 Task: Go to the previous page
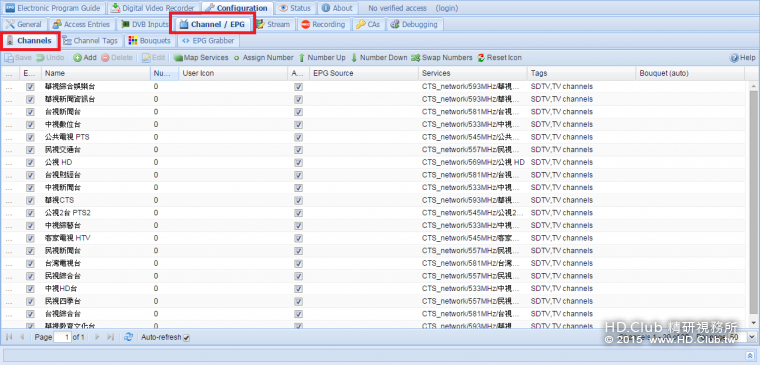[x=22, y=337]
